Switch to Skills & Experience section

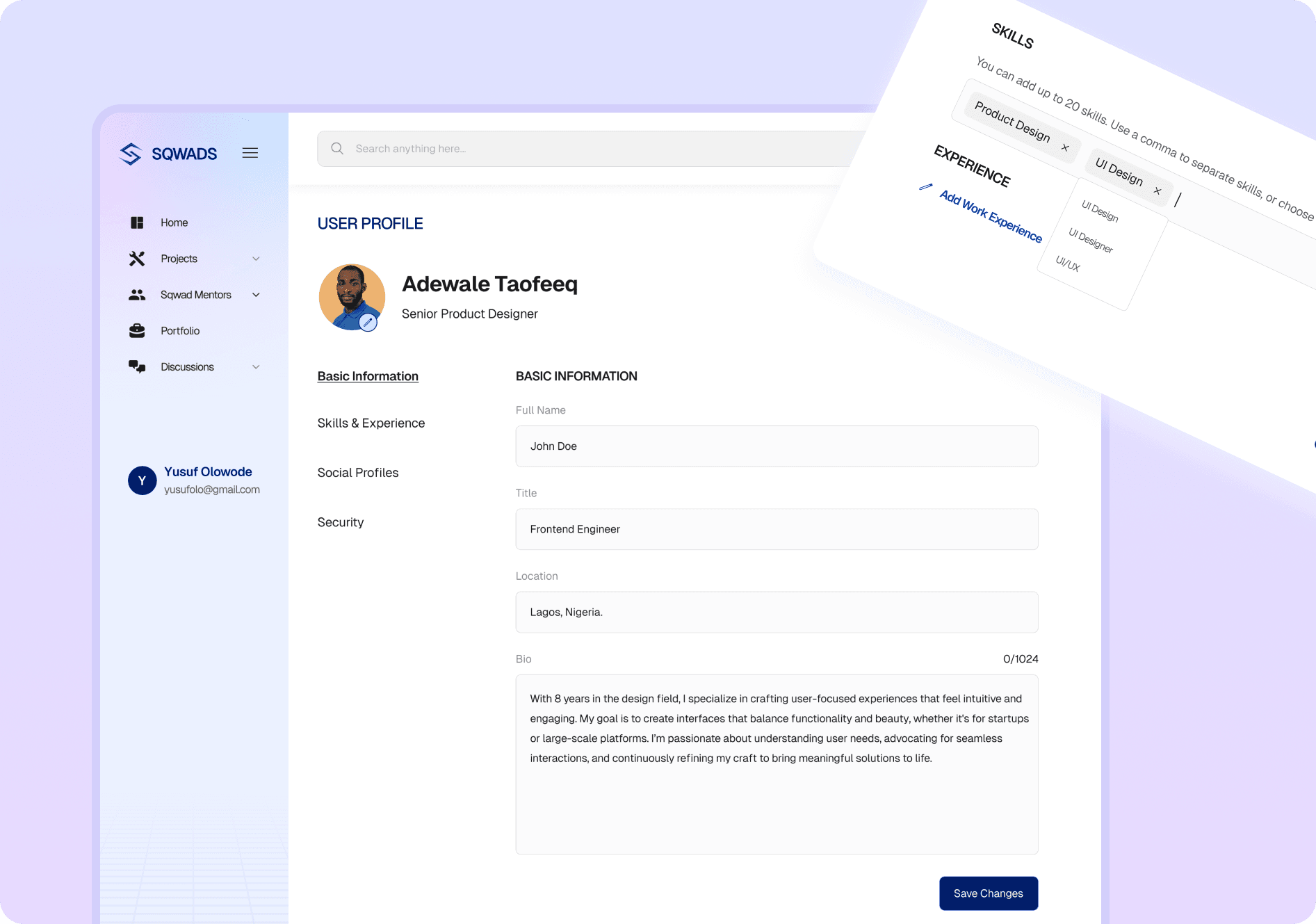click(371, 423)
